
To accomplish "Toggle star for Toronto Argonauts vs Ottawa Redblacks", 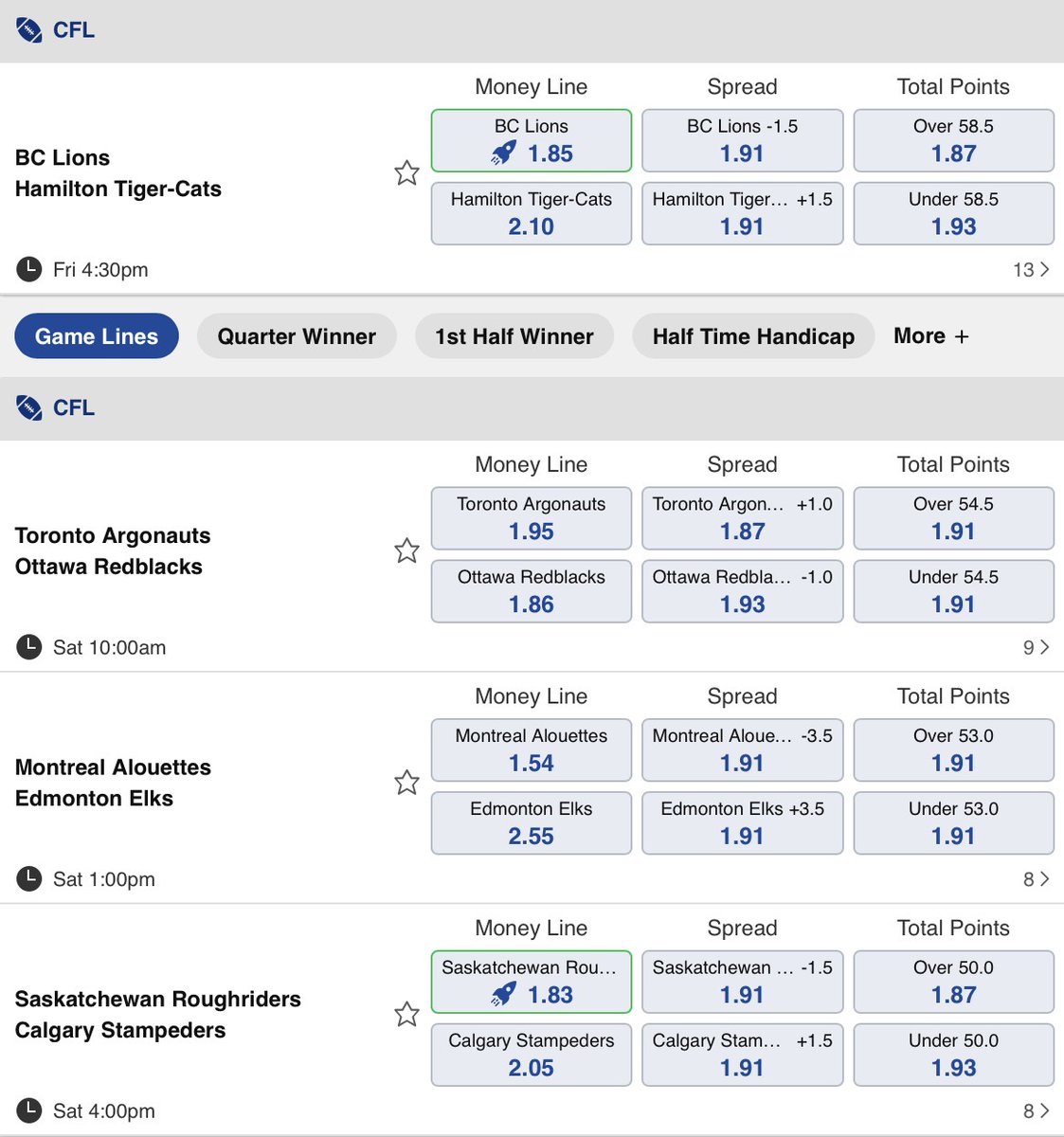I will pos(406,550).
